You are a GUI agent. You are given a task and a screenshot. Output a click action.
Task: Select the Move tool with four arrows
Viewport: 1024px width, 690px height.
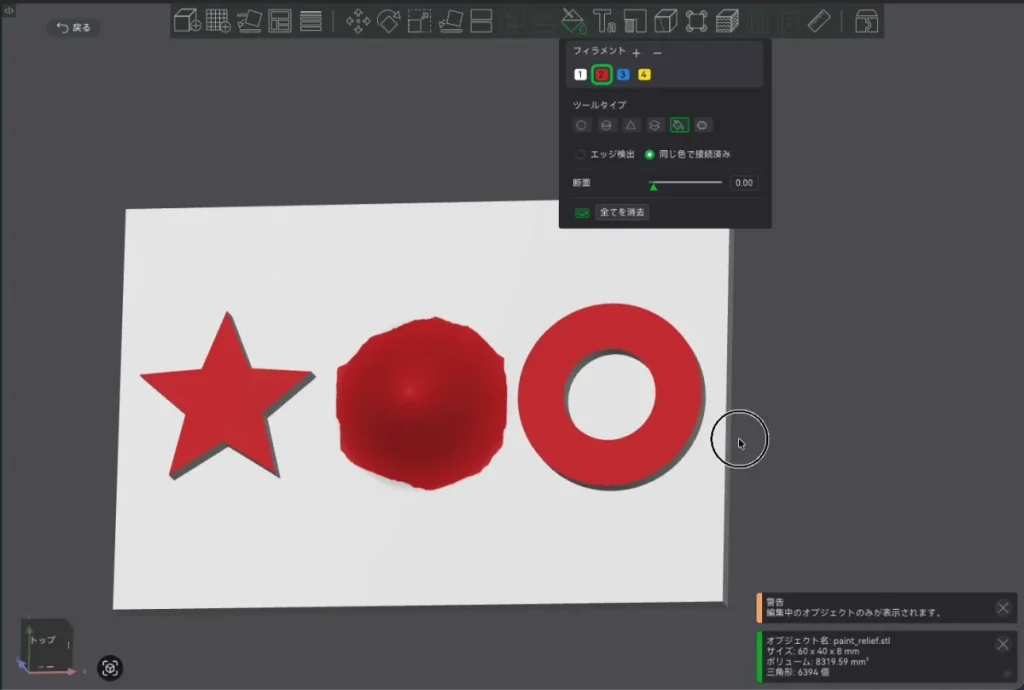pos(358,21)
